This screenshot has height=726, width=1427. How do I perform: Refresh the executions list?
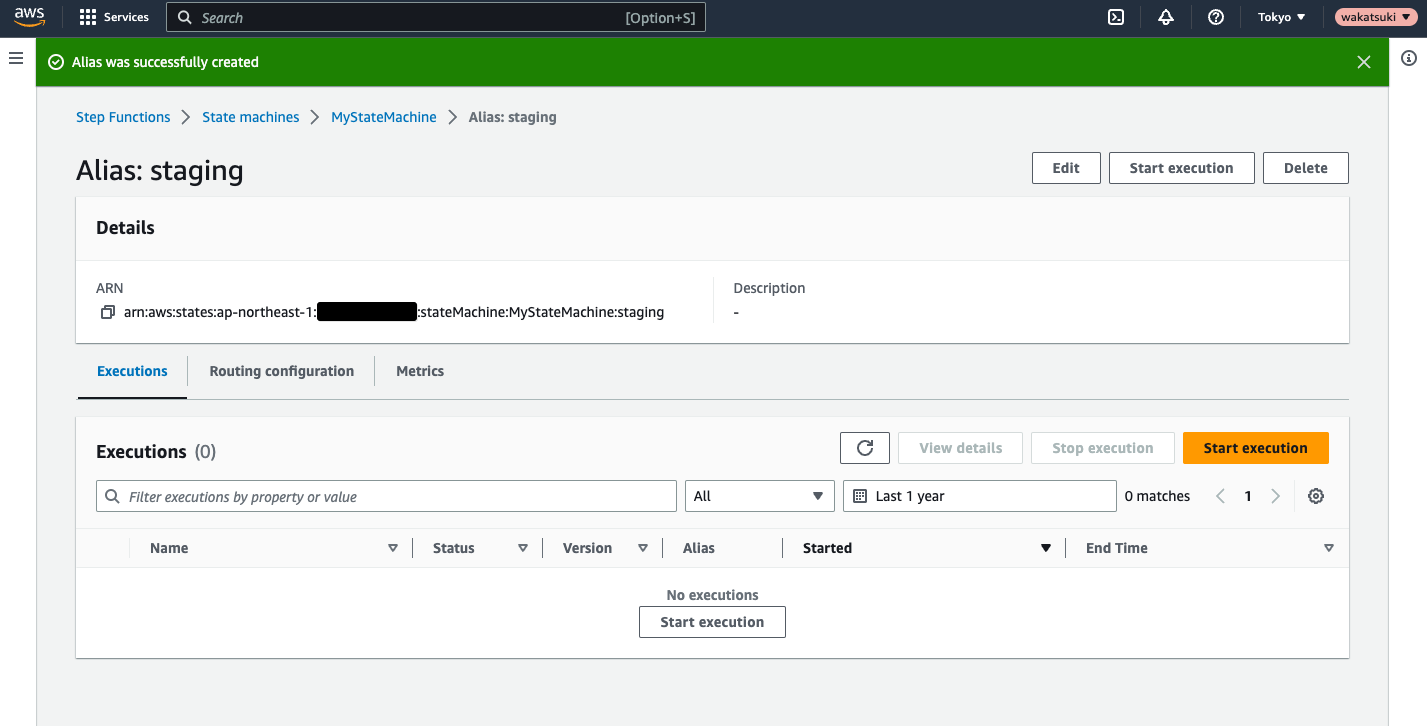tap(864, 447)
